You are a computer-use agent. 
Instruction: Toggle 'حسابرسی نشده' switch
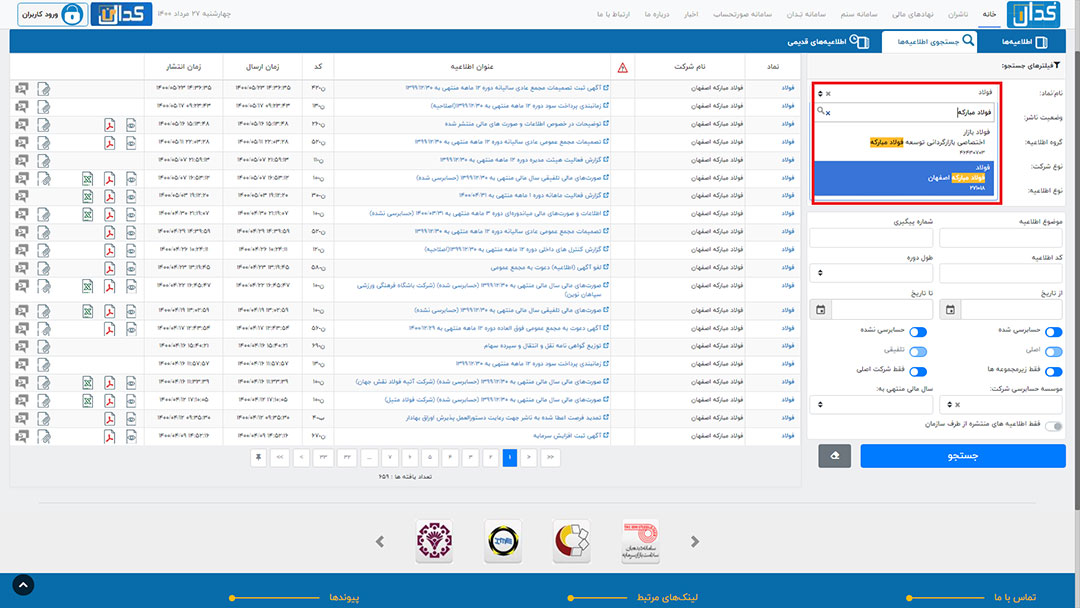tap(917, 332)
